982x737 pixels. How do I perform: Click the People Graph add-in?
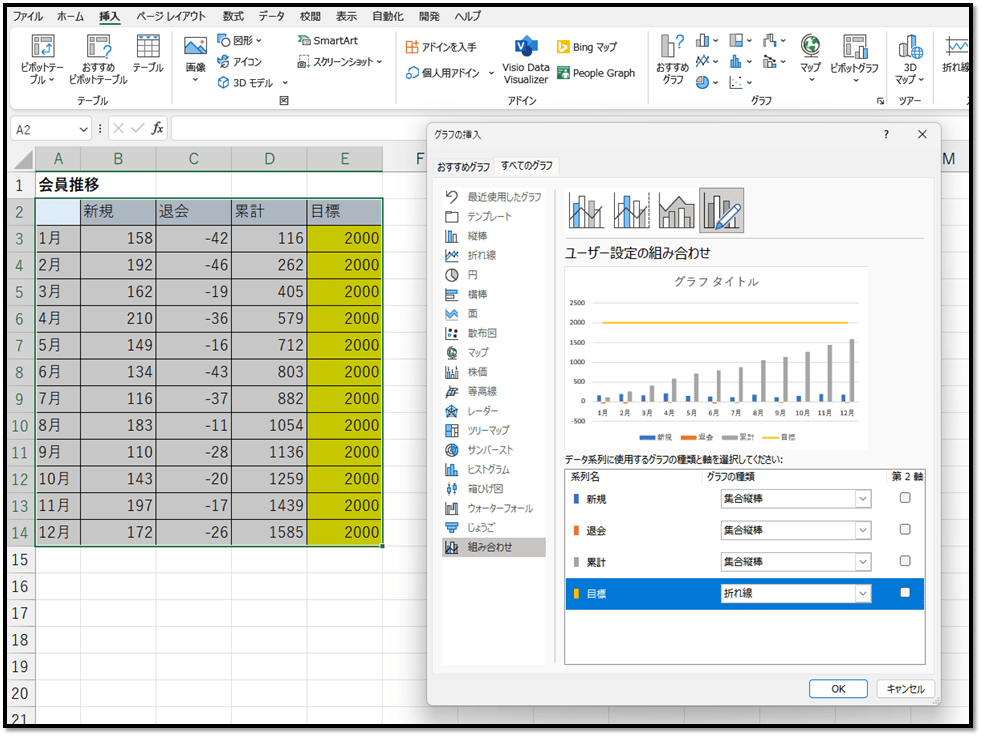tap(596, 73)
